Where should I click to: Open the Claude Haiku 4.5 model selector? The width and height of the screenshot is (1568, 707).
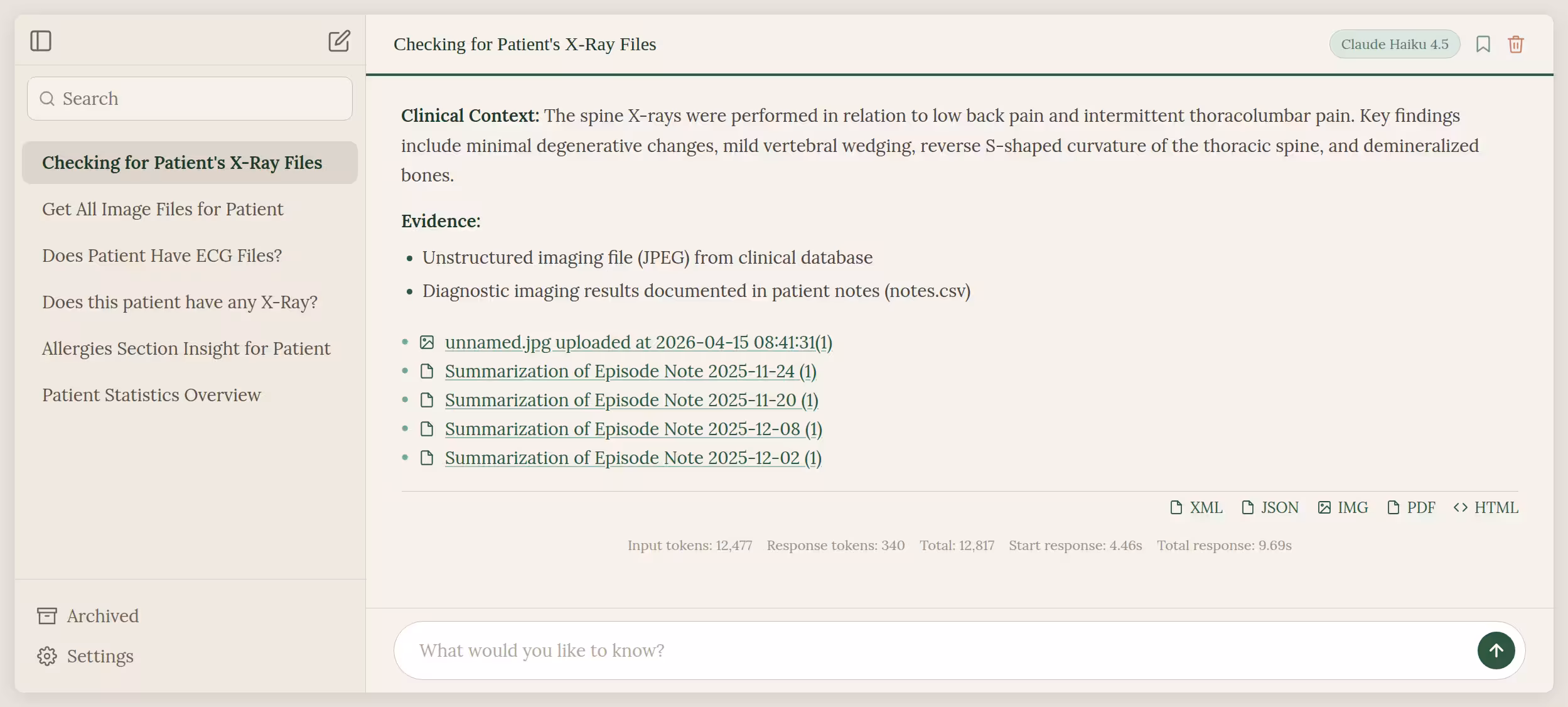click(1395, 45)
